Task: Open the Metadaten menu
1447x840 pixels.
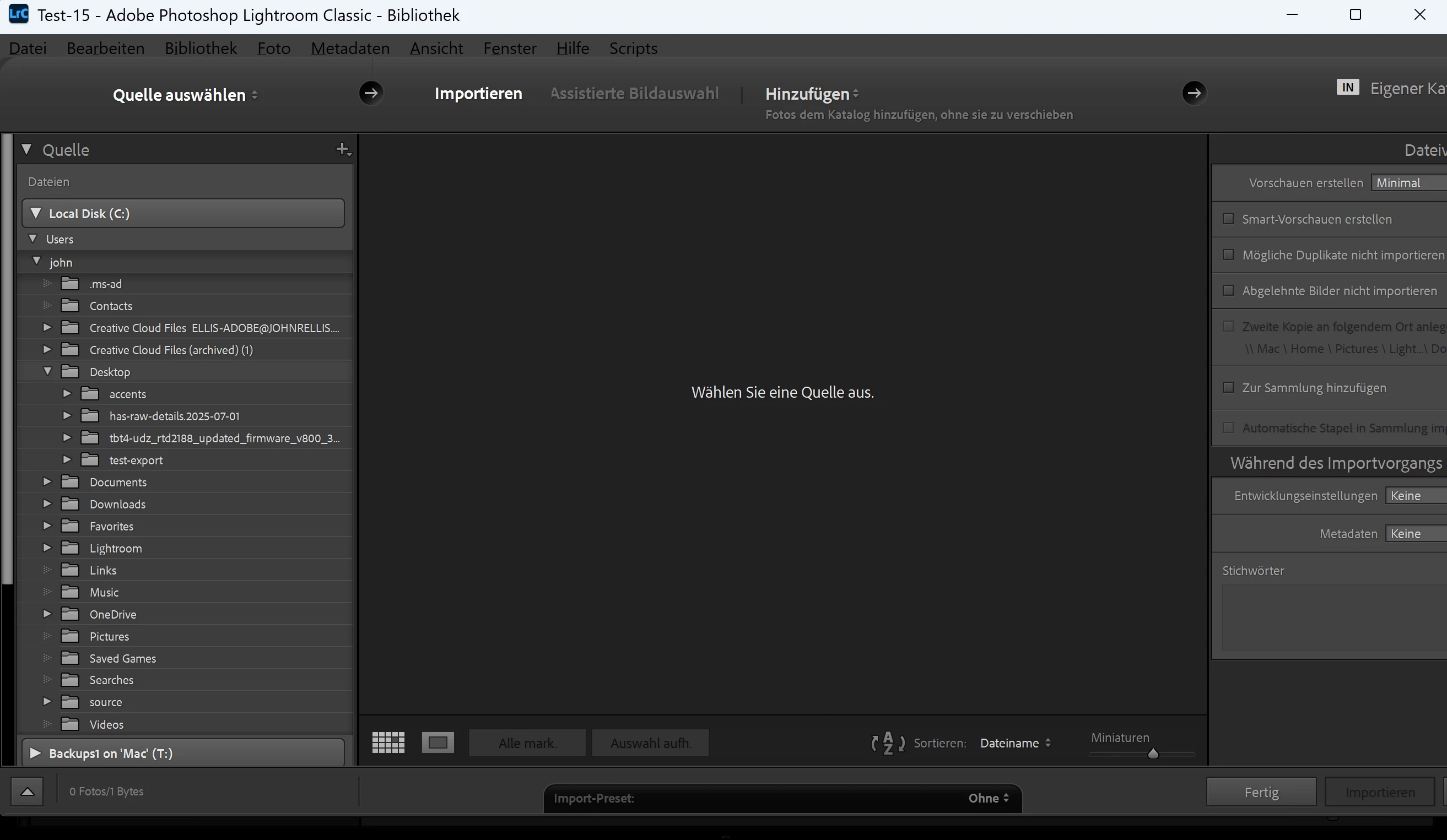Action: [350, 48]
